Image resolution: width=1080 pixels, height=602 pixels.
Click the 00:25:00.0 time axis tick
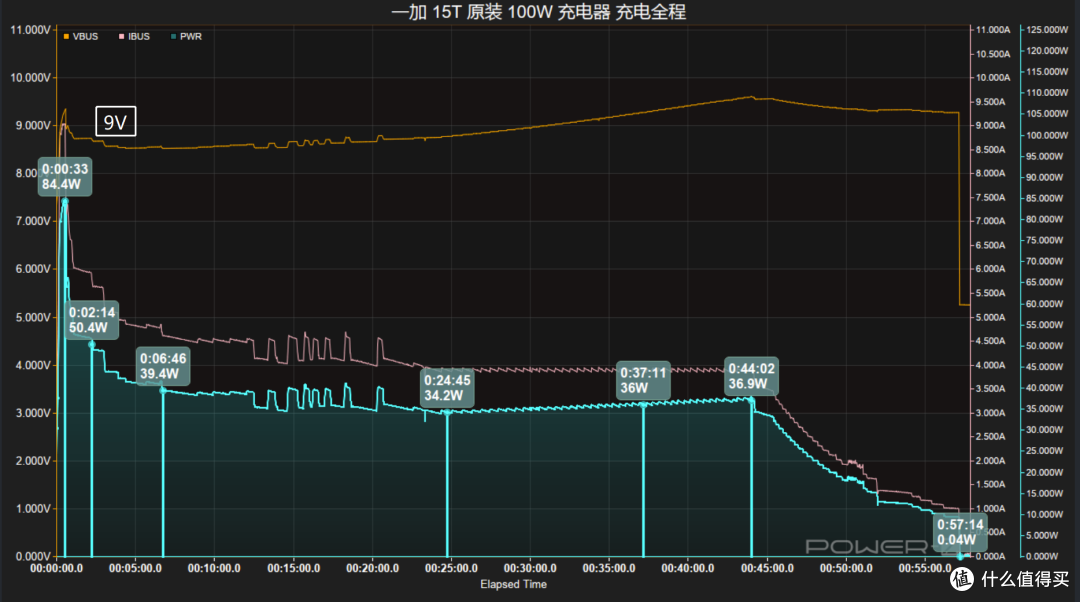[451, 568]
